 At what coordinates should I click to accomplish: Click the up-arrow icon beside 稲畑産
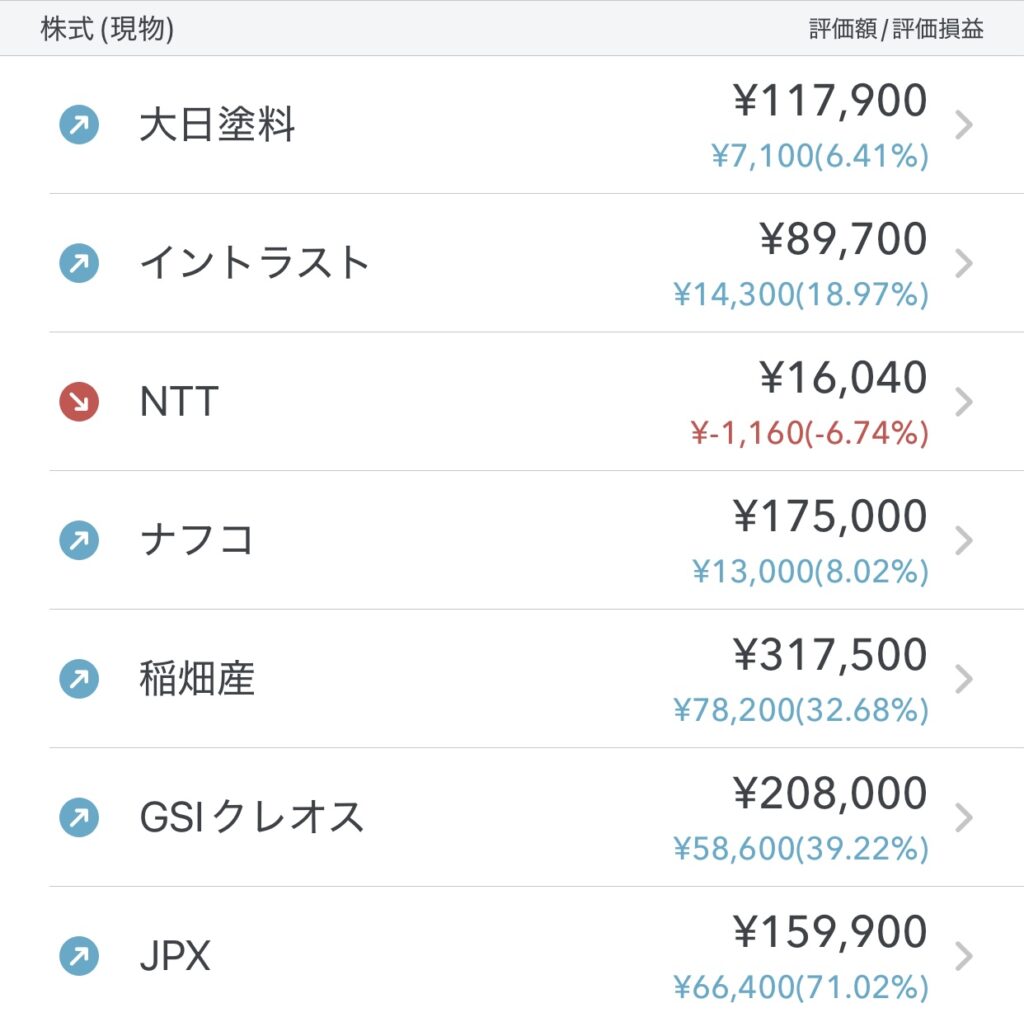[x=79, y=679]
